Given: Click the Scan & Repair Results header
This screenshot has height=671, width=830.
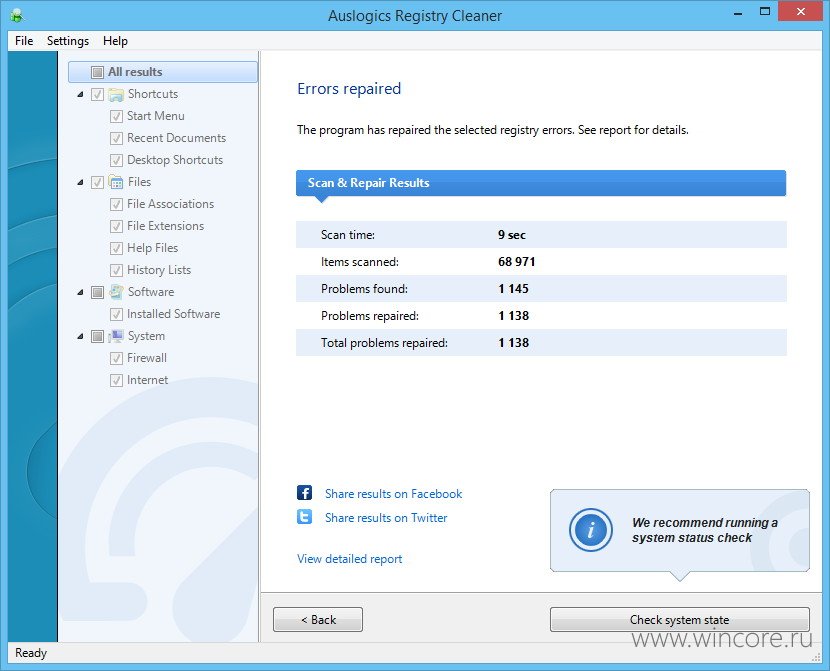Looking at the screenshot, I should [541, 183].
